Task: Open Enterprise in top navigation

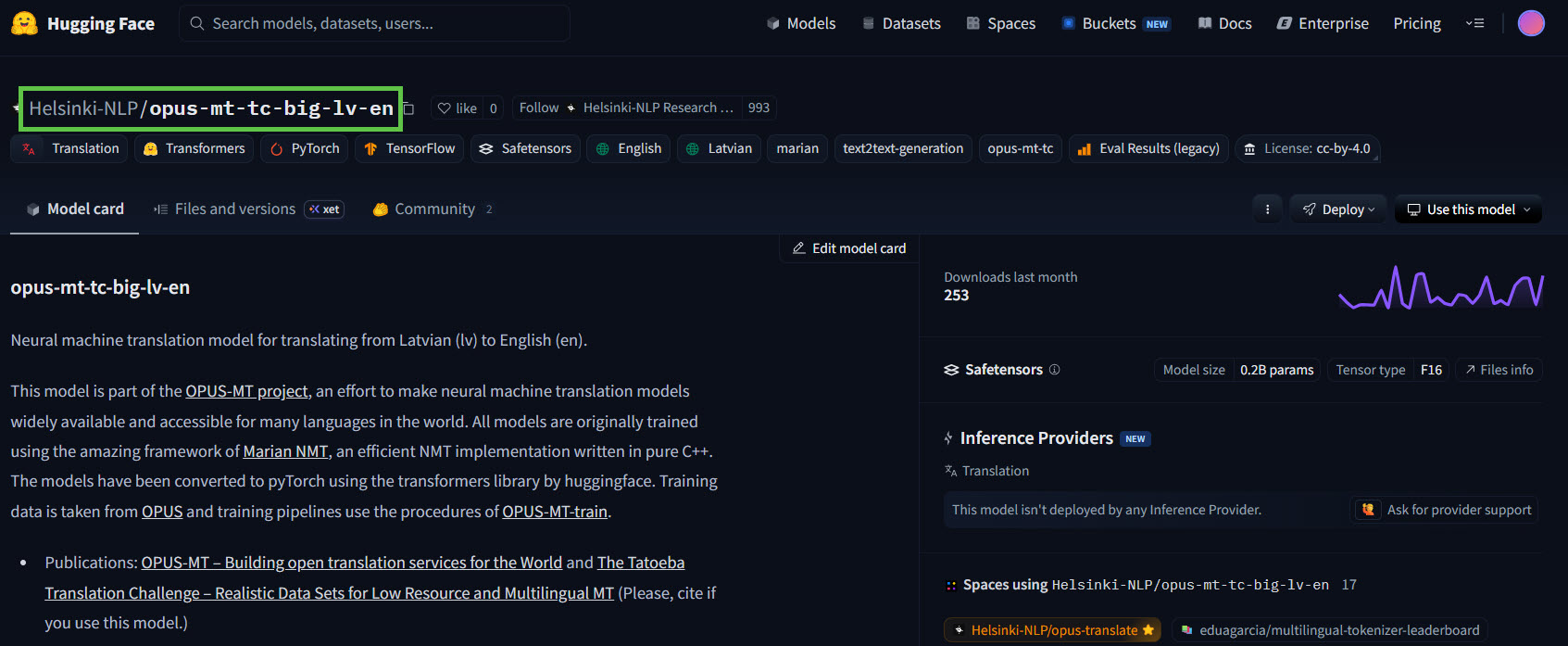Action: 1323,23
